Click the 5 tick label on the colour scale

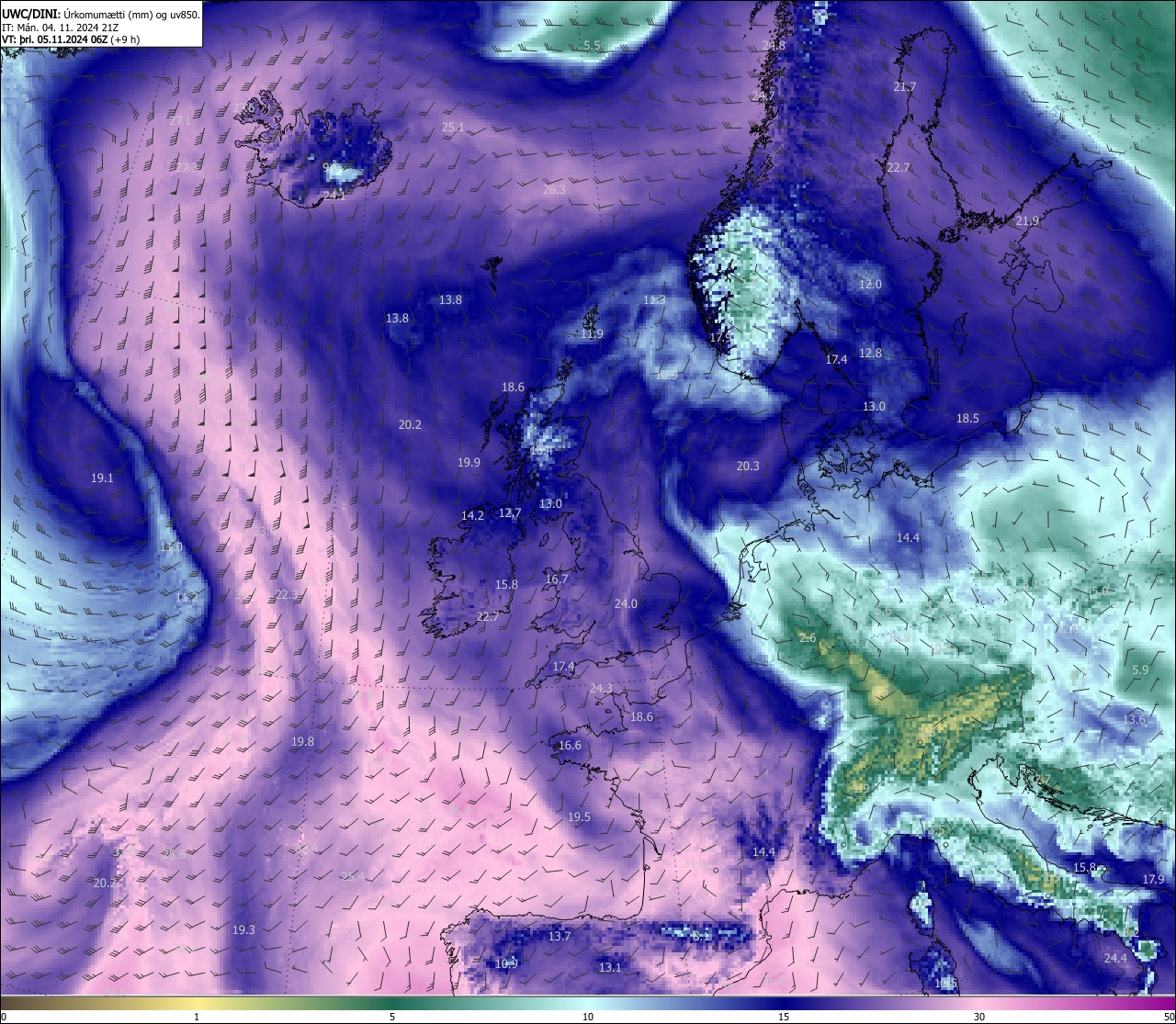click(x=392, y=1017)
